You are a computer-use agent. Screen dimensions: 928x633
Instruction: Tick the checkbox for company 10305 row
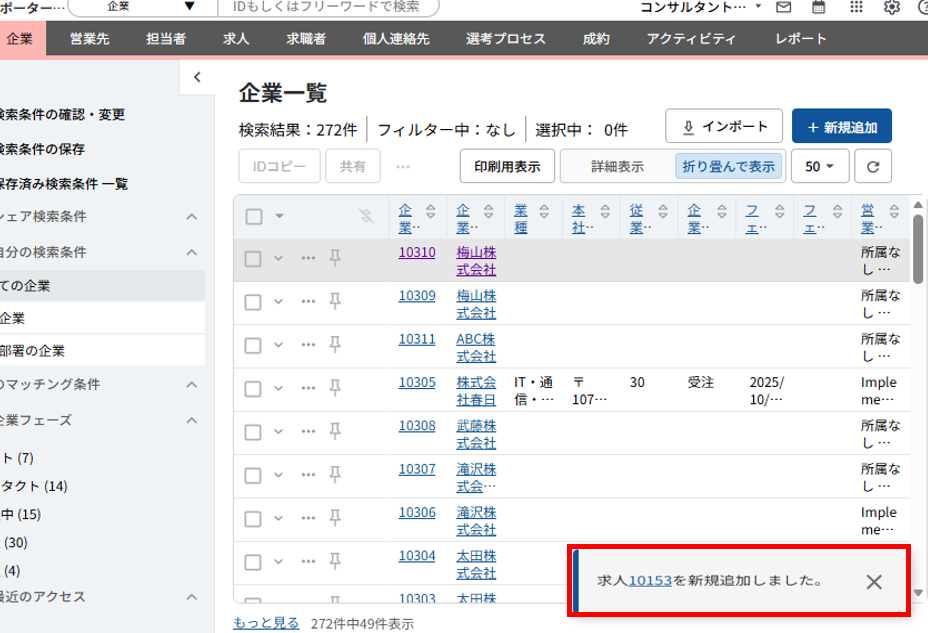pos(253,388)
